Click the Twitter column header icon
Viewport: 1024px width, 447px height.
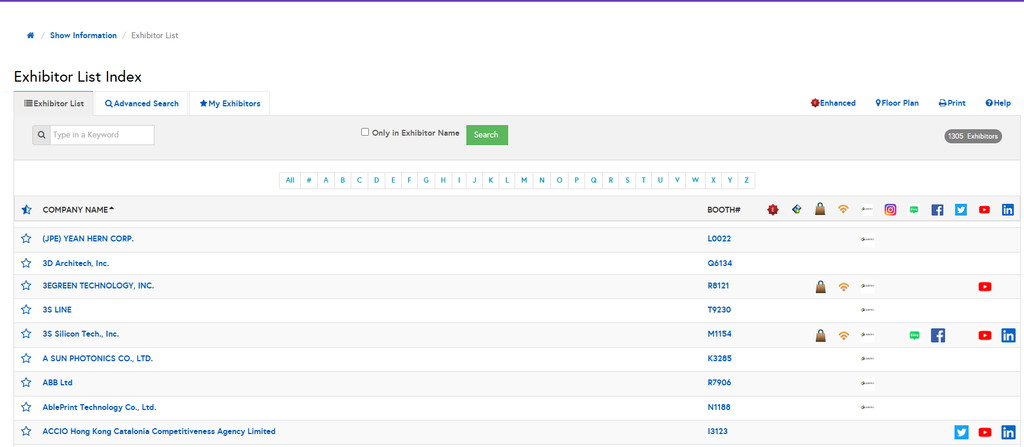tap(961, 210)
